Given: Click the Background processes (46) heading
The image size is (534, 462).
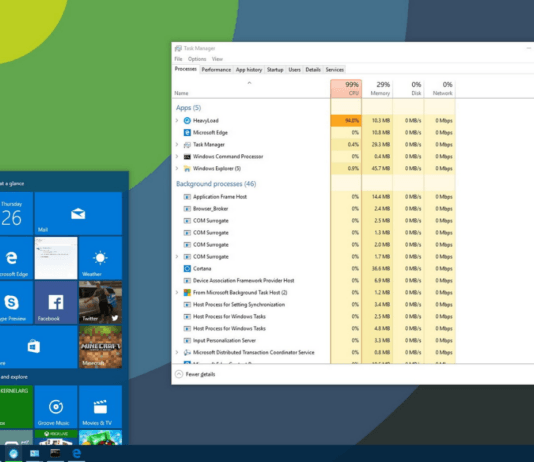Looking at the screenshot, I should coord(216,184).
